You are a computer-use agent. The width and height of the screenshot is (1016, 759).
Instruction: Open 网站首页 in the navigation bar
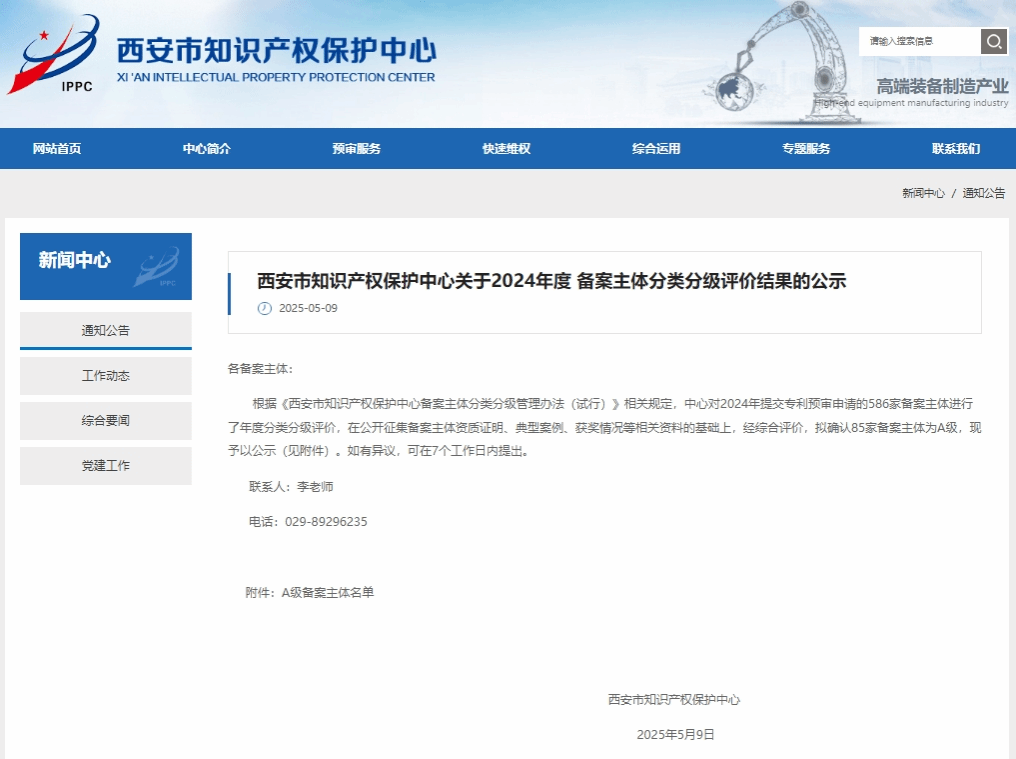point(57,148)
